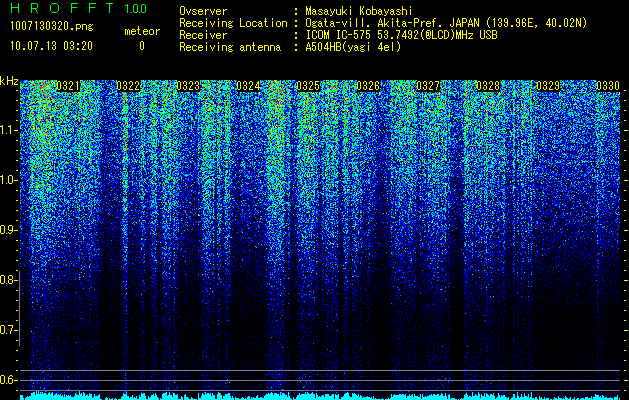Screen dimensions: 629x400
Task: Click the kHz axis unit label
Action: coord(9,81)
